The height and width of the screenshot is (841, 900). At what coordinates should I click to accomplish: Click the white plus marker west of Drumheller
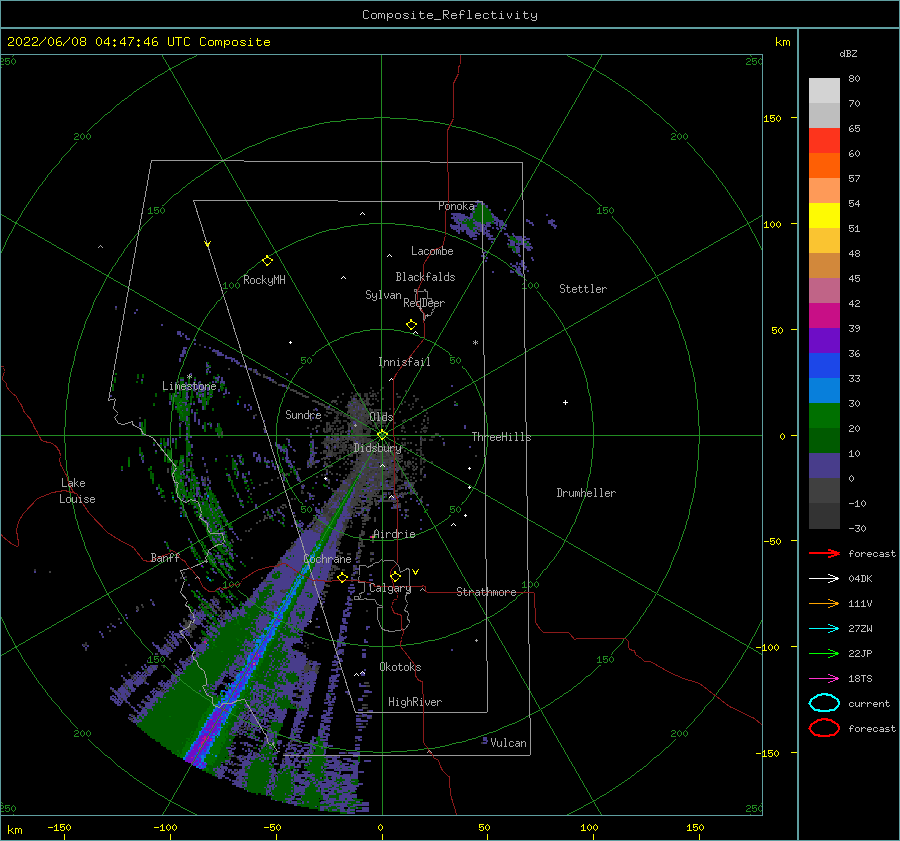(565, 402)
